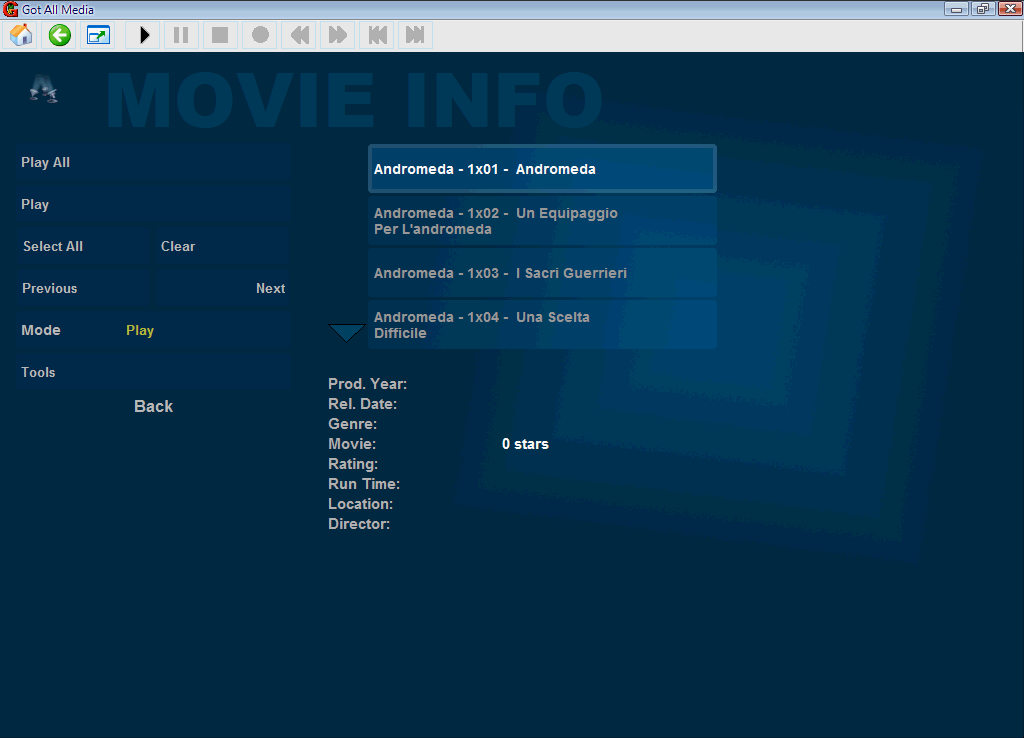Click the Home icon in toolbar
Image resolution: width=1024 pixels, height=738 pixels.
(x=21, y=35)
